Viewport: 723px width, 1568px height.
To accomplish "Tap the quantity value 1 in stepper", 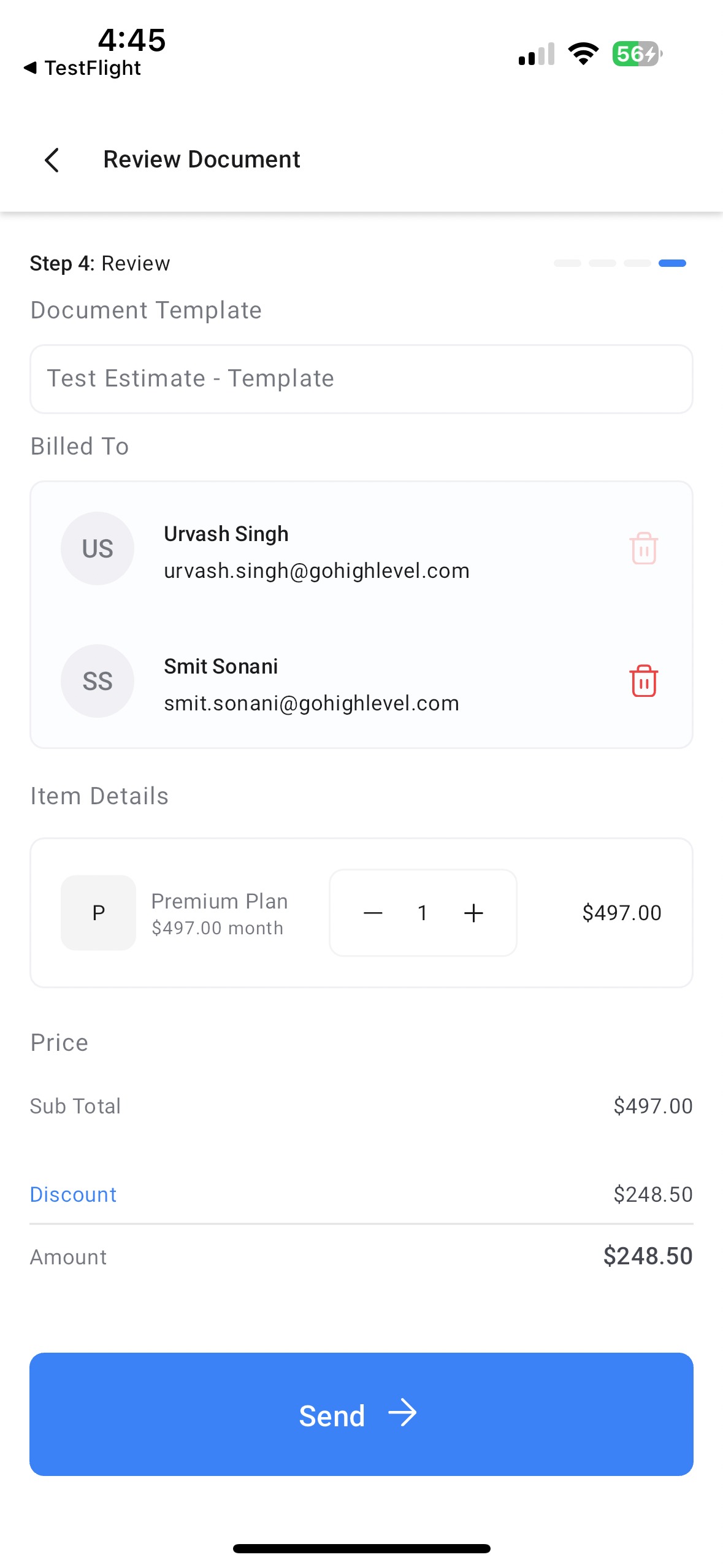I will tap(423, 913).
